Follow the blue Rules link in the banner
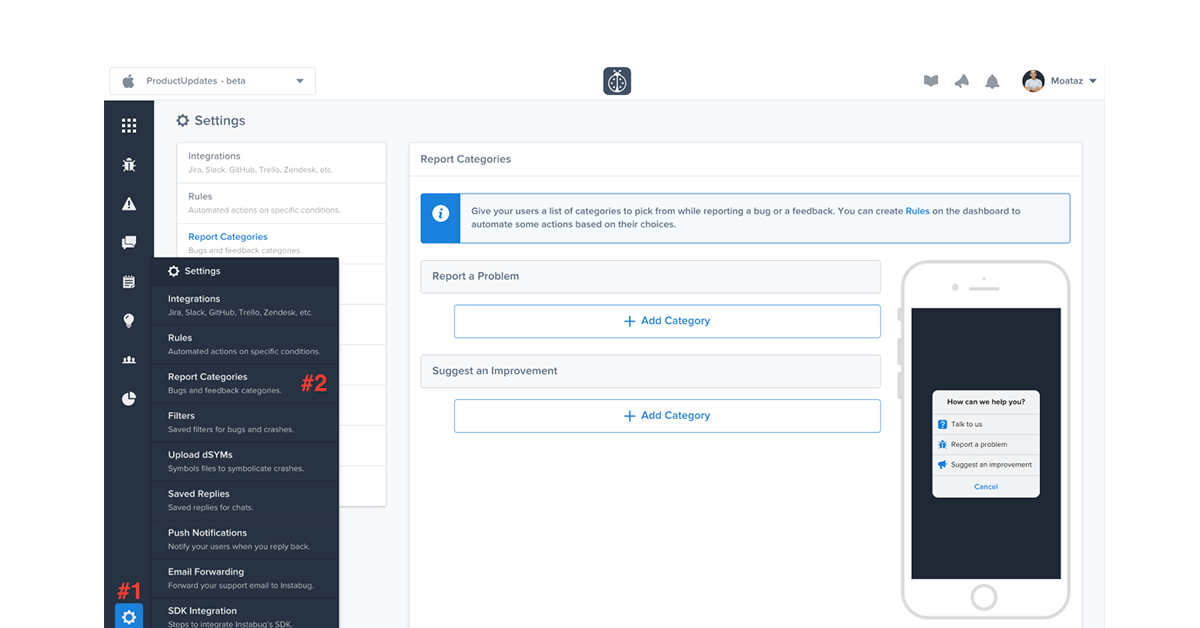 tap(918, 211)
